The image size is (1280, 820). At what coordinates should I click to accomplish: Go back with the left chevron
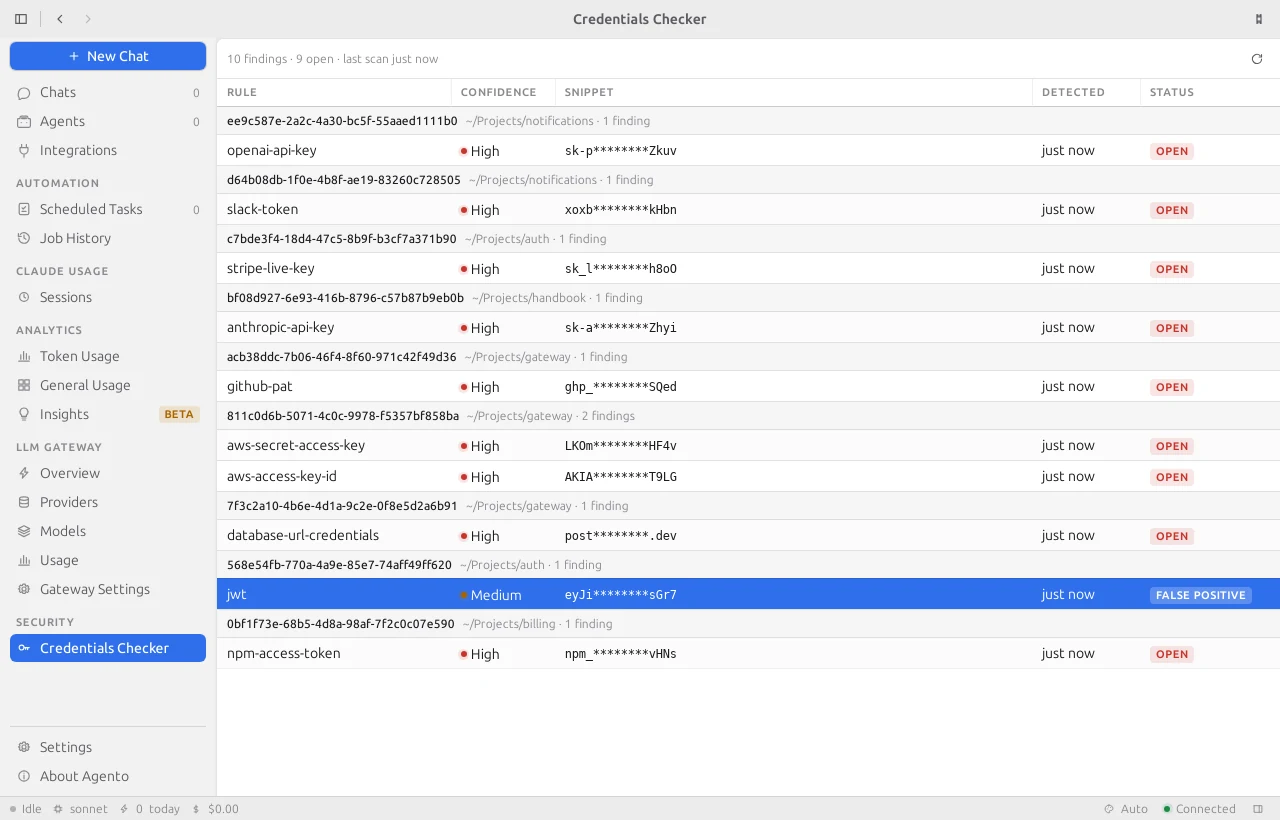coord(60,19)
